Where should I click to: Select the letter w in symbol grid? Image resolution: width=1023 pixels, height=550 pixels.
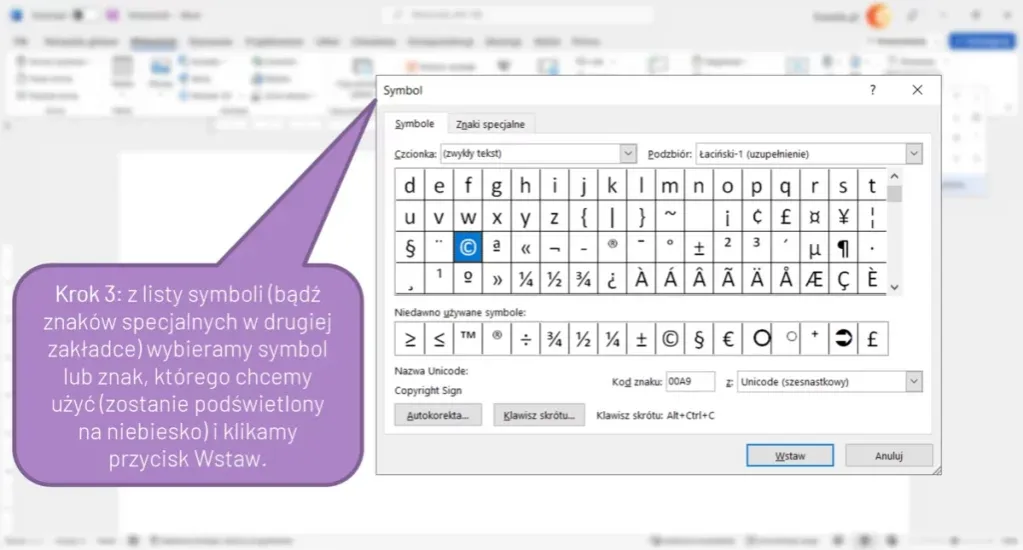pos(467,216)
